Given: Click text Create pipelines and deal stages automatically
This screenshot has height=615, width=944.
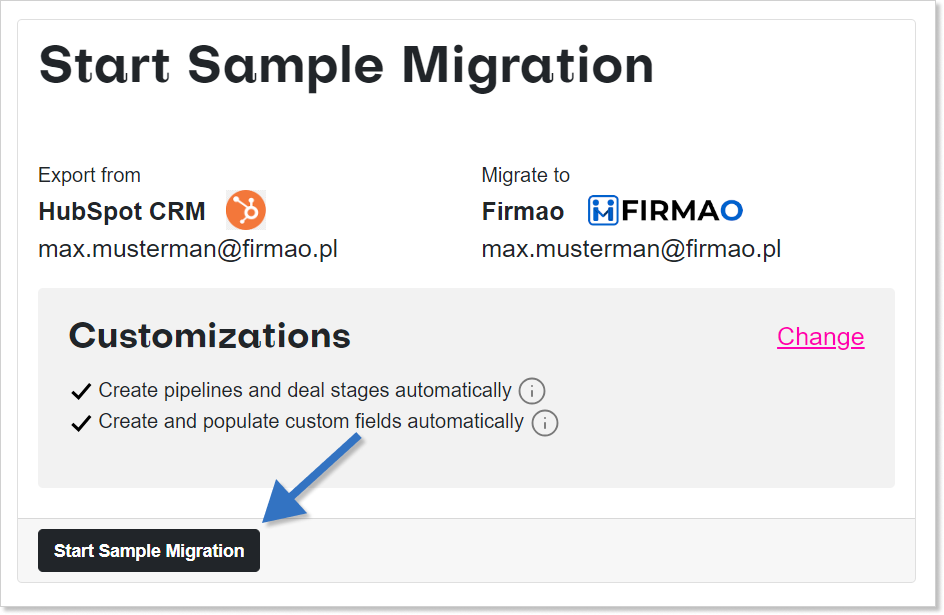Looking at the screenshot, I should pos(305,391).
